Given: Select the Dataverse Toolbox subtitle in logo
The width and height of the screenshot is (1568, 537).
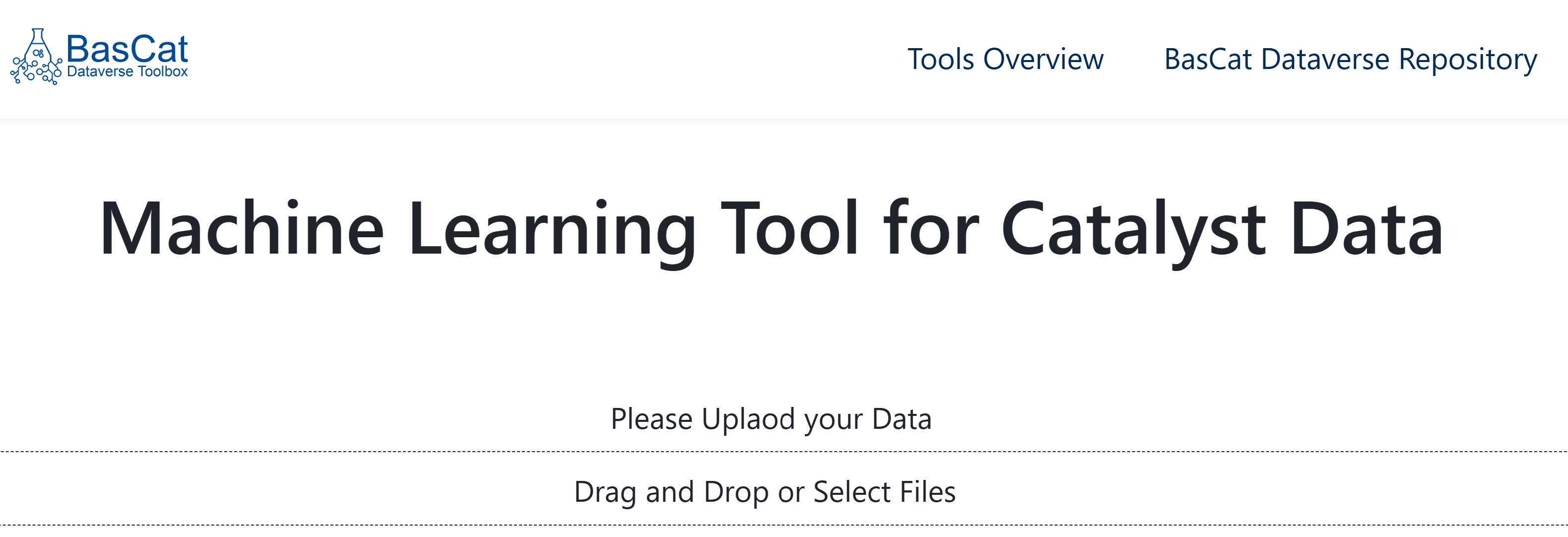Looking at the screenshot, I should [127, 72].
